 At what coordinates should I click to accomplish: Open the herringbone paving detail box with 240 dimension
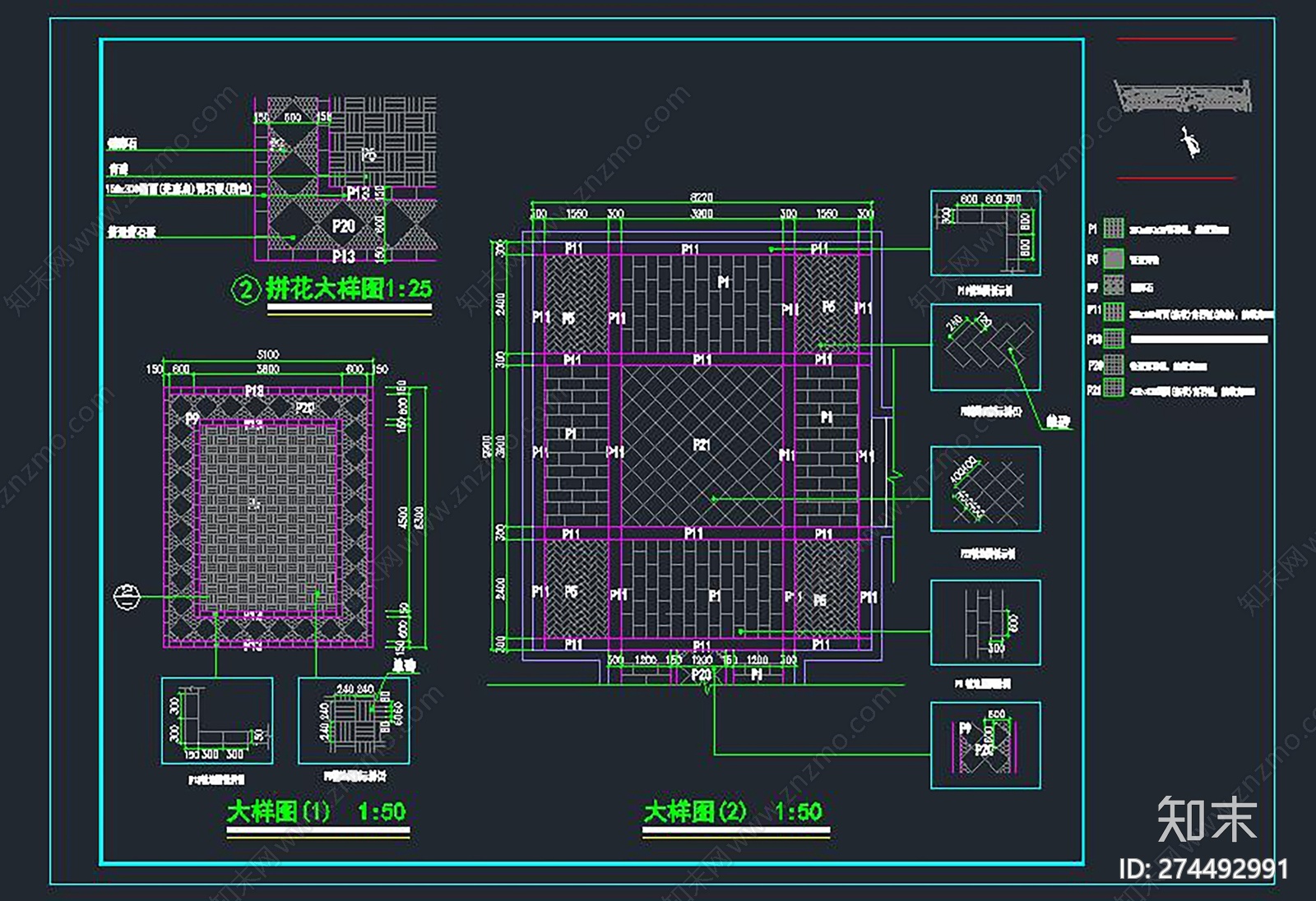(985, 348)
